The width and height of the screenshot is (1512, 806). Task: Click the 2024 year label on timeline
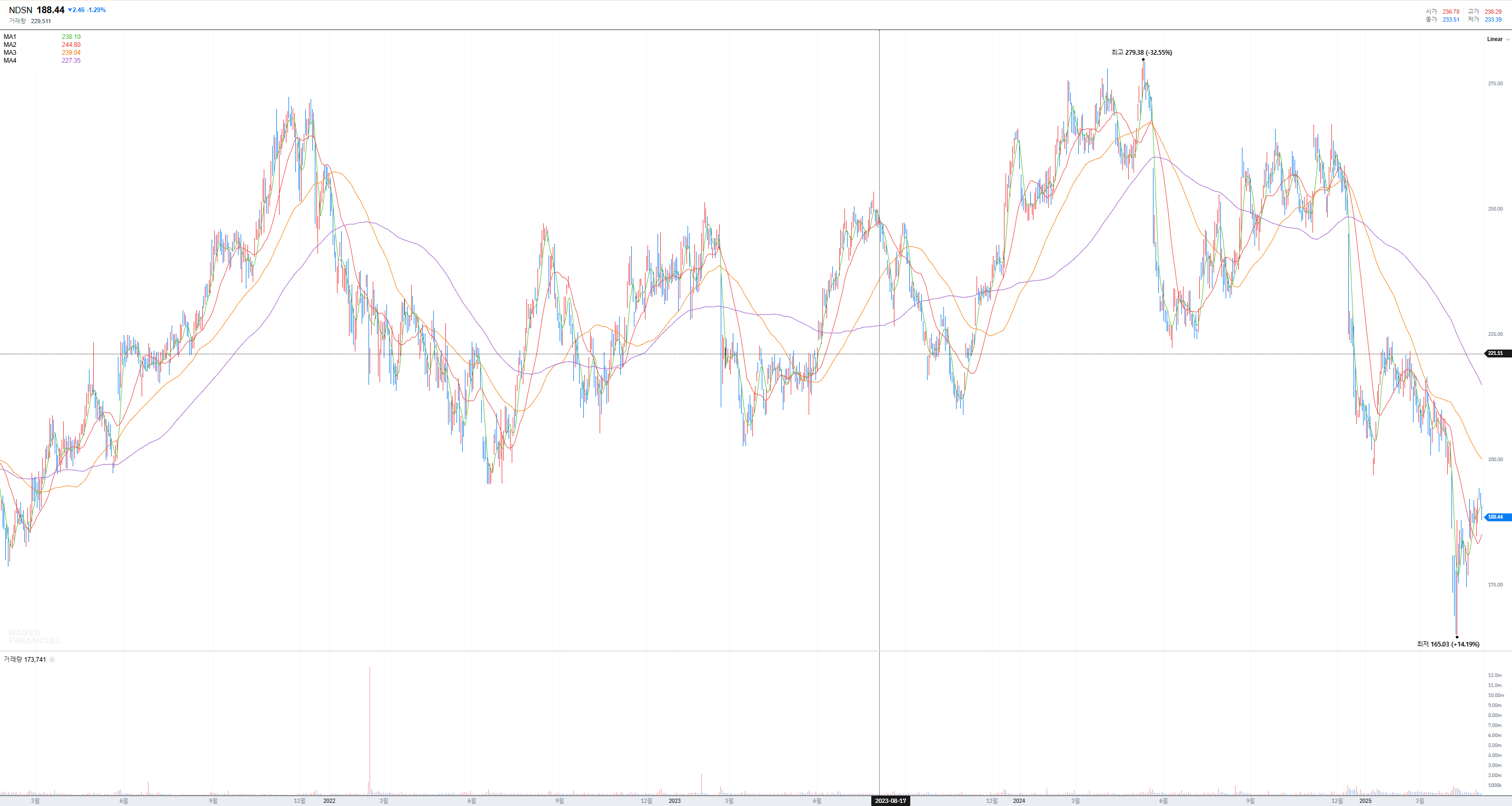[x=1019, y=801]
